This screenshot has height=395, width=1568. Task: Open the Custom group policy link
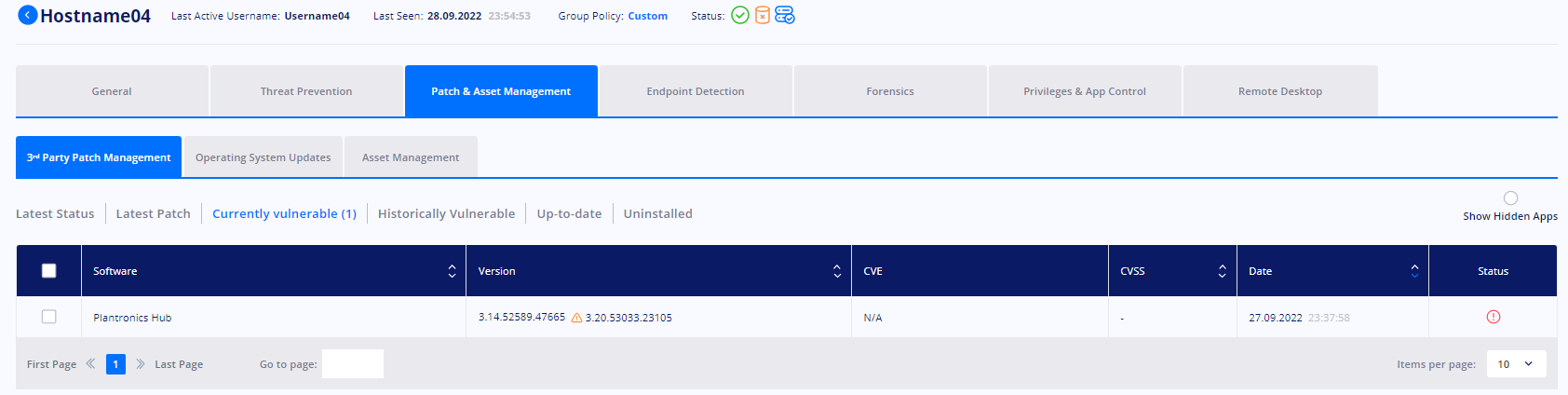[x=647, y=16]
